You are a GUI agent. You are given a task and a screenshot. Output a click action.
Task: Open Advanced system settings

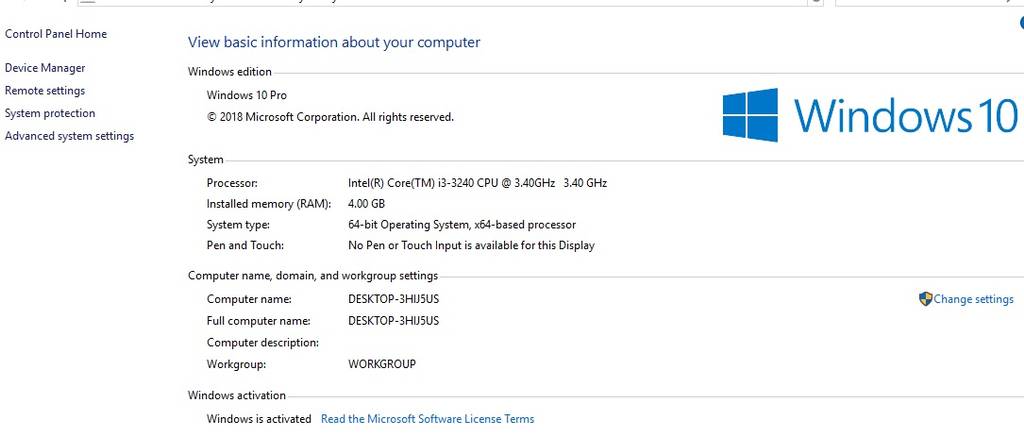click(x=69, y=136)
